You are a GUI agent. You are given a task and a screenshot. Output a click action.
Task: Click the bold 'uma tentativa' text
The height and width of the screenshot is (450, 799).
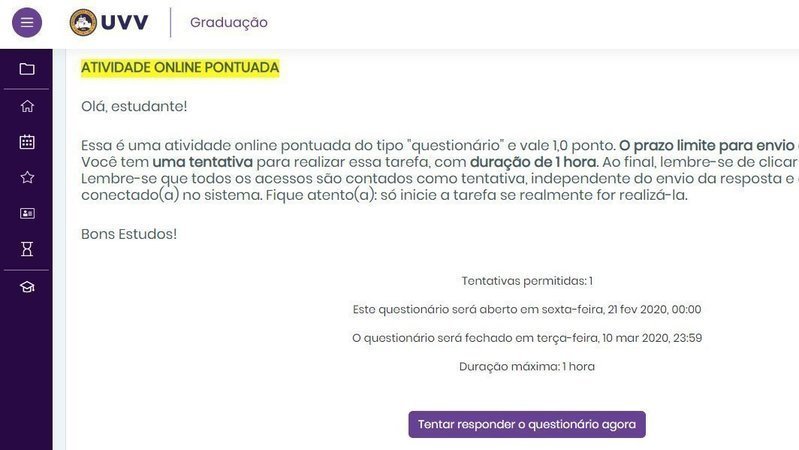click(202, 162)
